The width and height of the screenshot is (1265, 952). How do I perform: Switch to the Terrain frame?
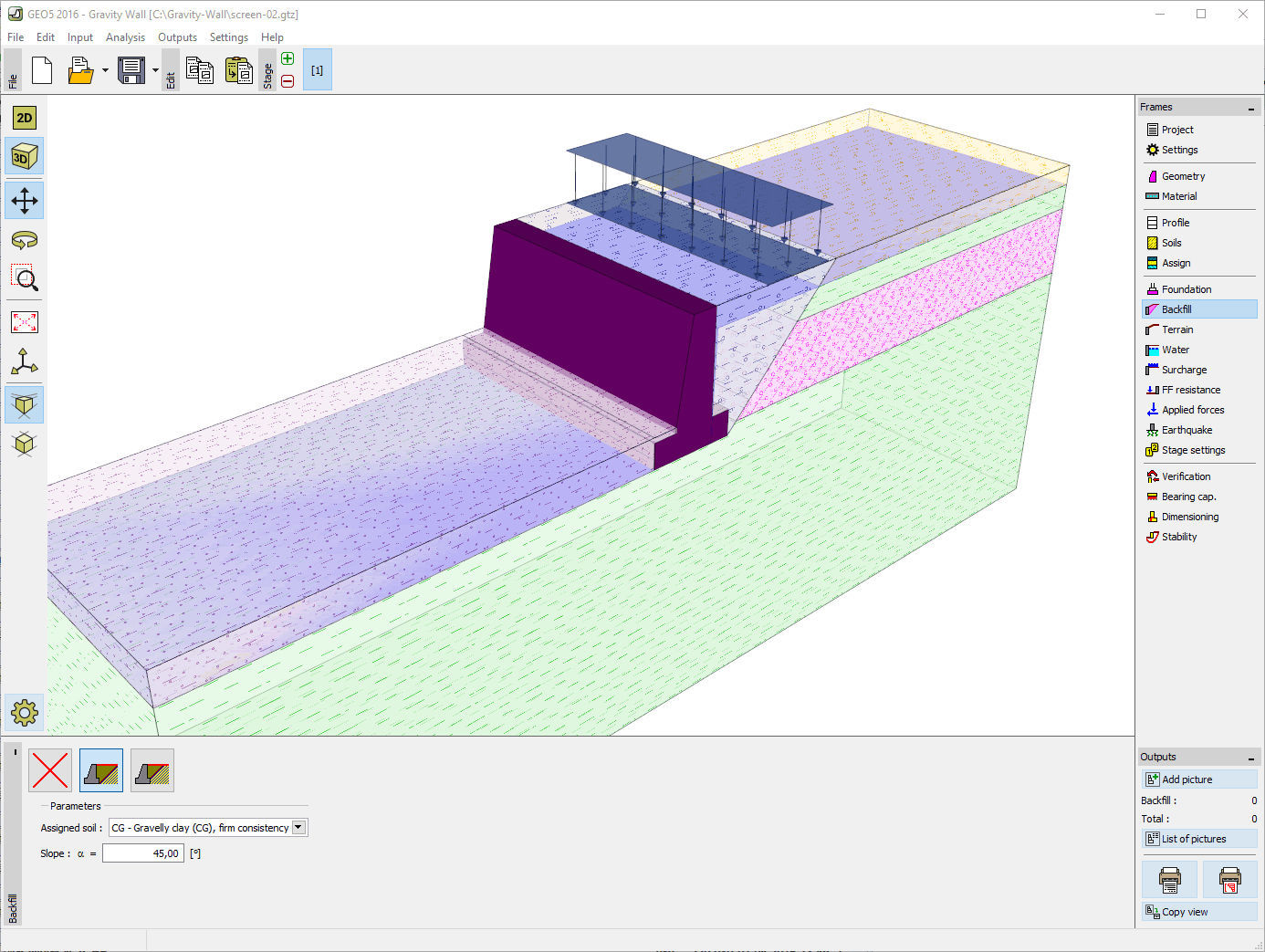click(x=1176, y=329)
